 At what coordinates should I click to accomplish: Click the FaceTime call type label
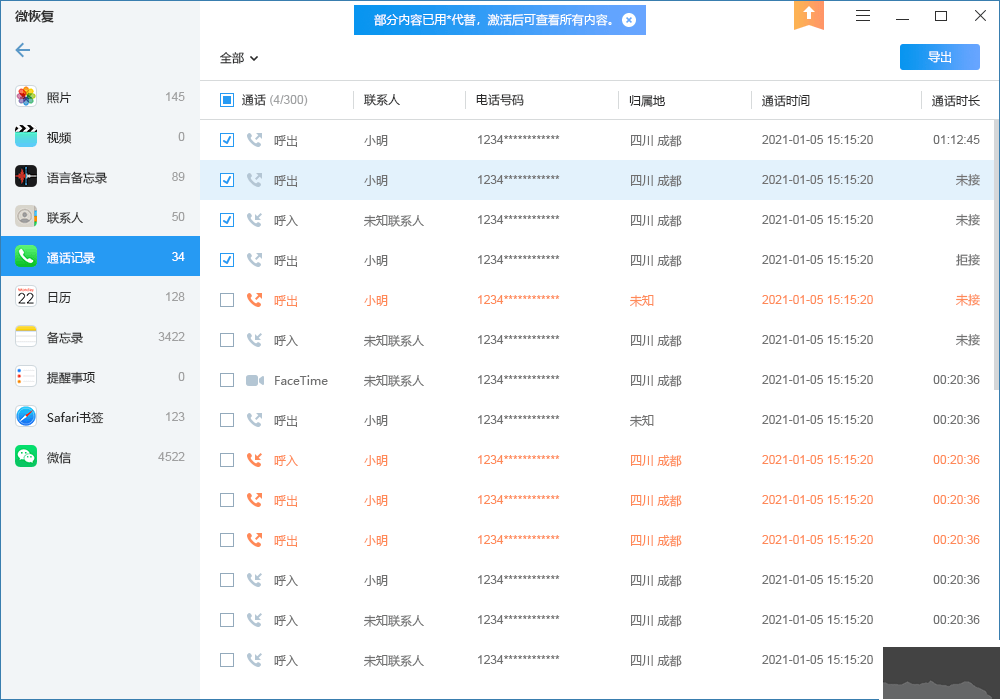pos(300,381)
